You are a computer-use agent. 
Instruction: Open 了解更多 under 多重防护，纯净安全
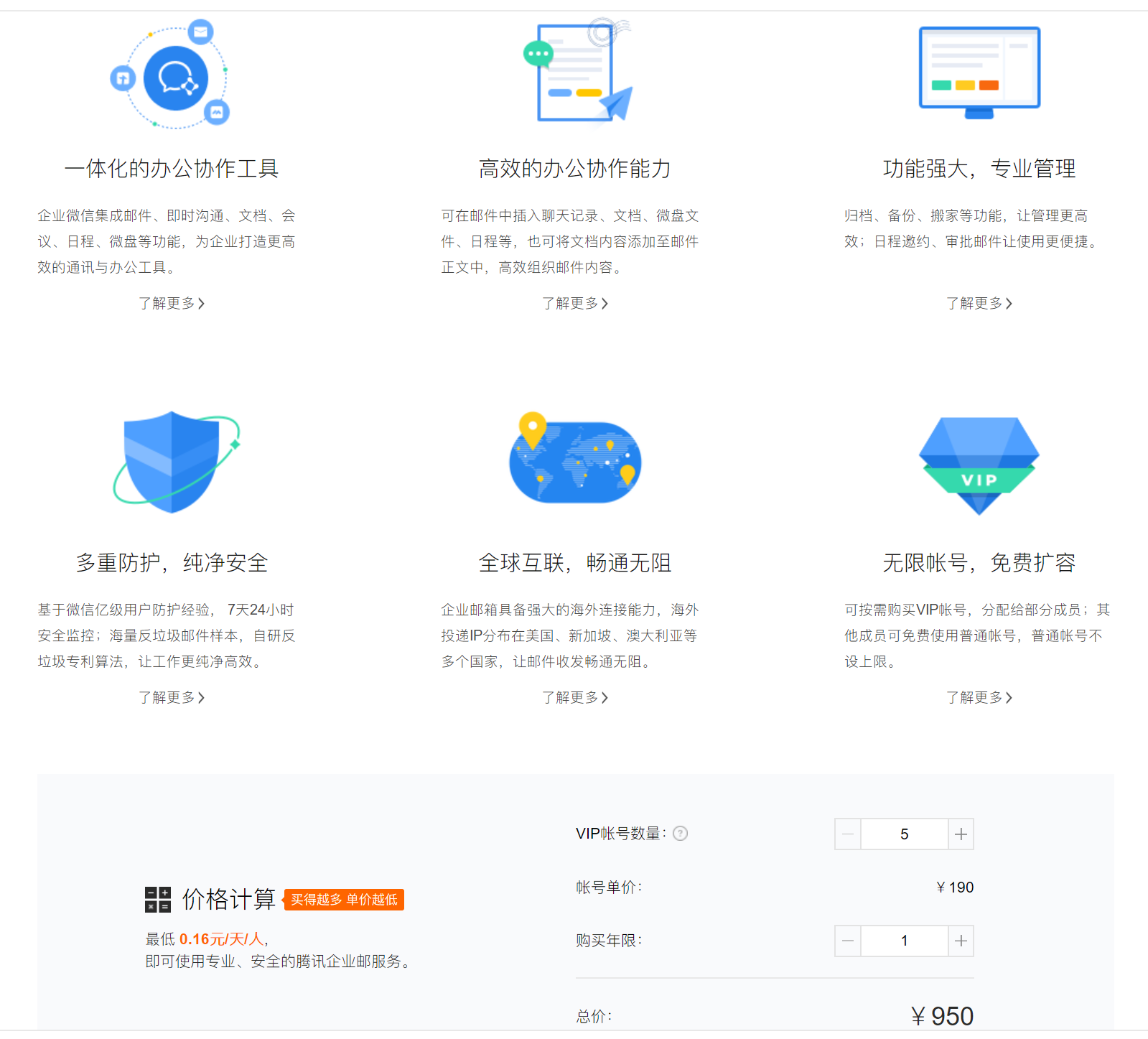172,697
